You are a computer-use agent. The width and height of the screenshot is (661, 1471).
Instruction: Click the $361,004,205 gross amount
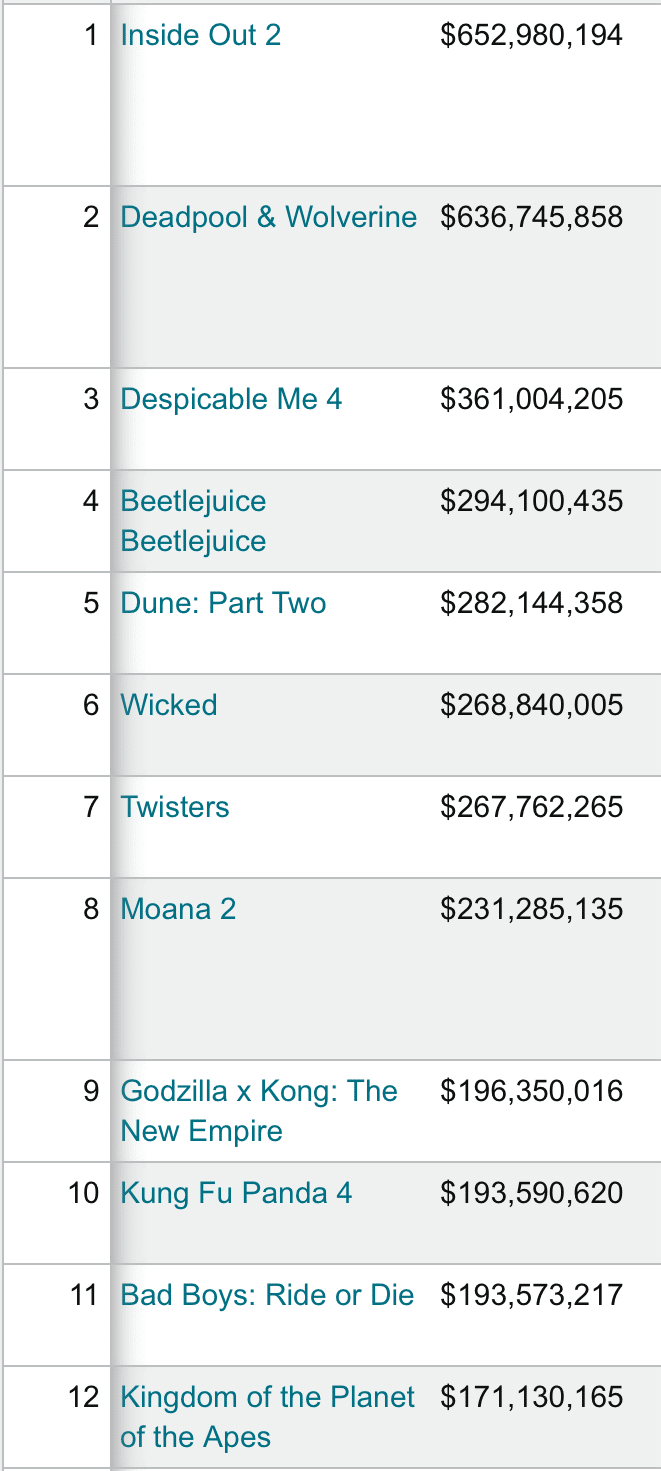531,399
